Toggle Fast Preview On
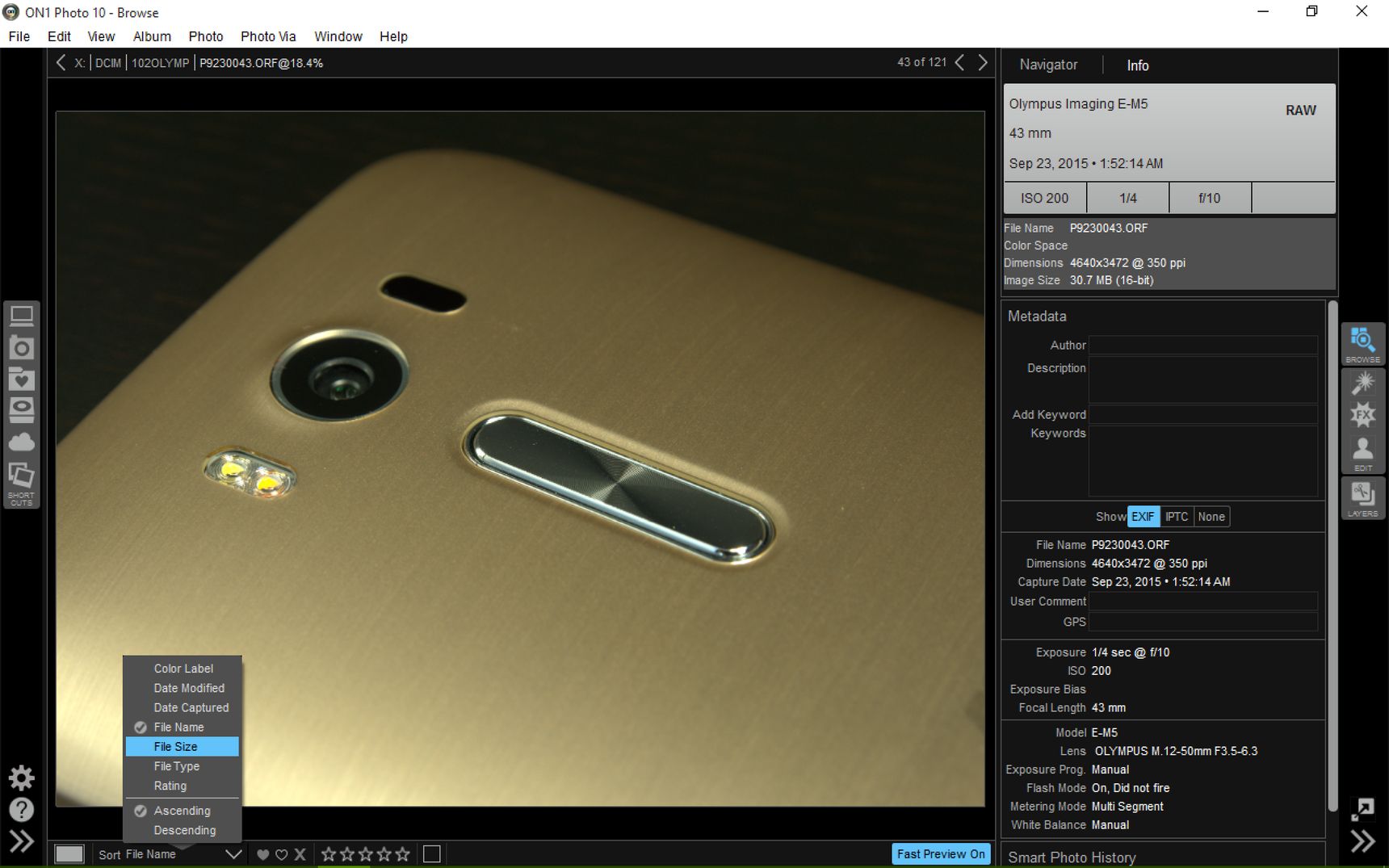This screenshot has height=868, width=1389. 941,853
